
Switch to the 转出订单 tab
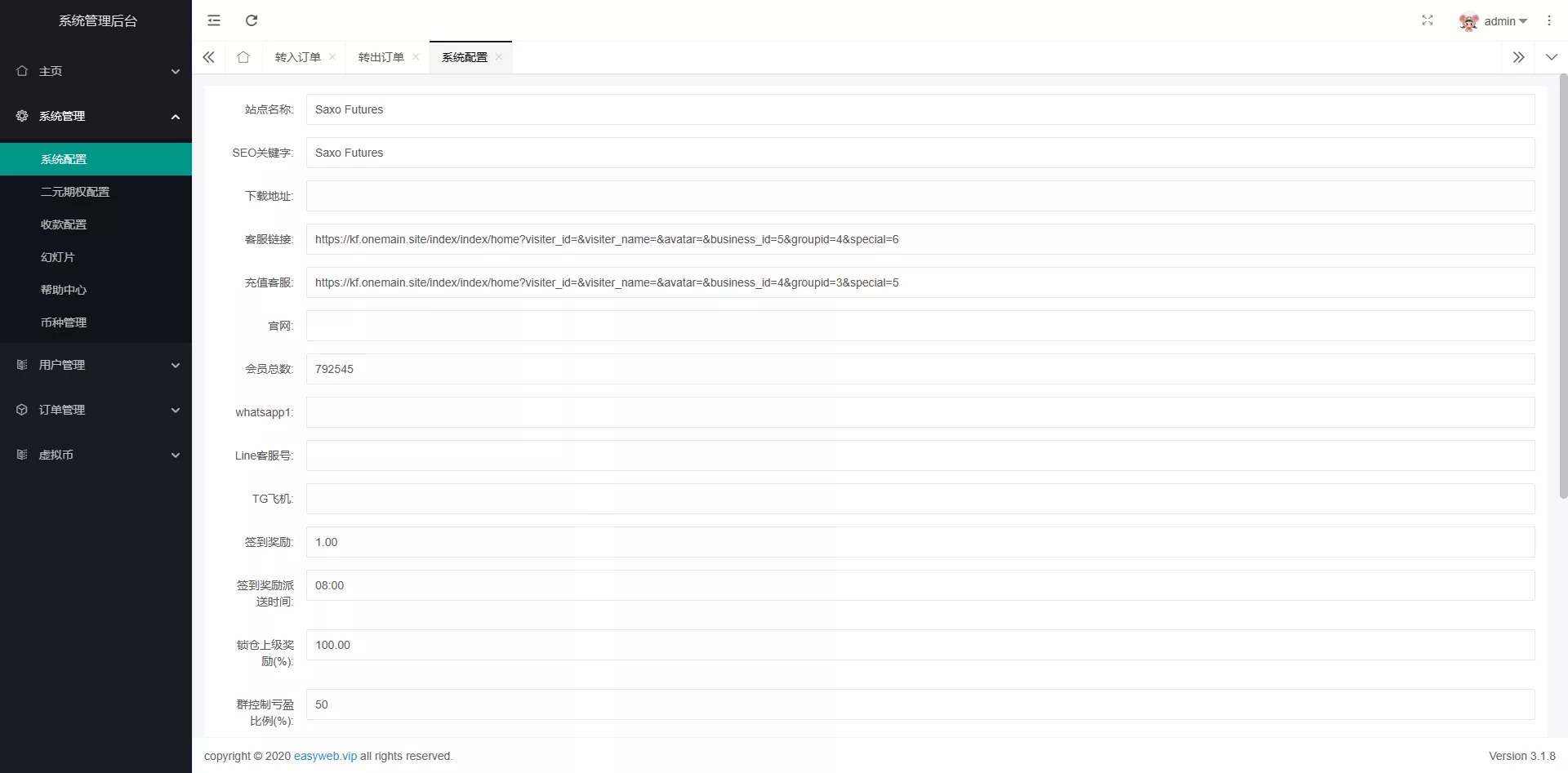point(381,57)
